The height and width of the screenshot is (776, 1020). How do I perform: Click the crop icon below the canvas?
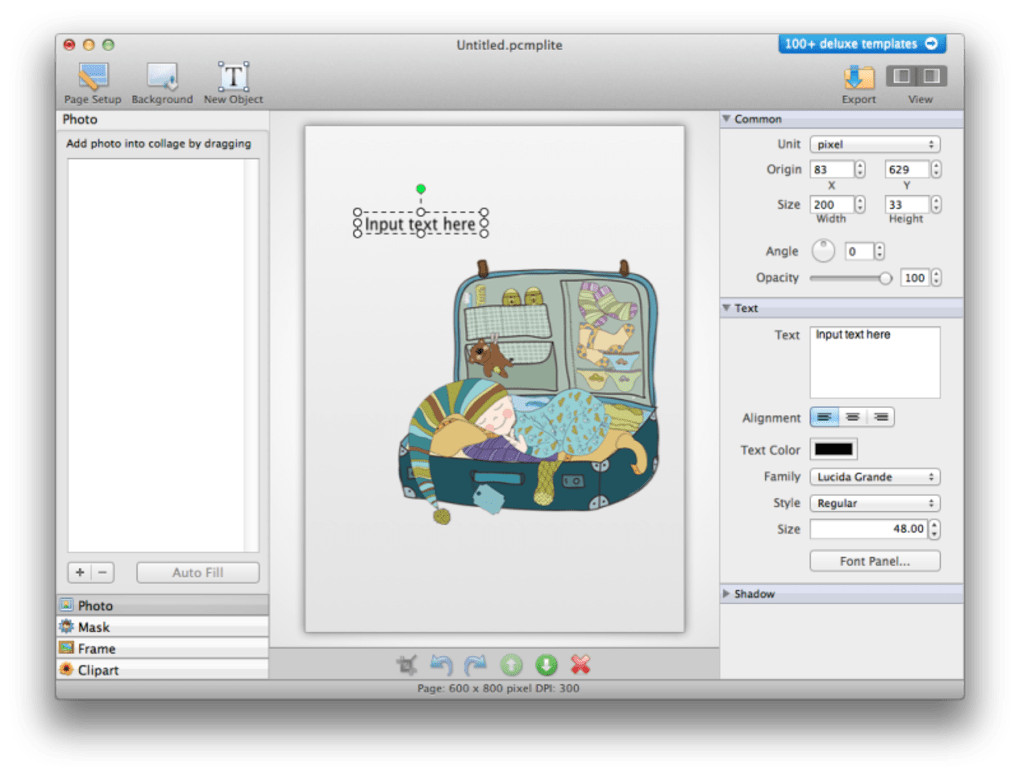coord(406,665)
